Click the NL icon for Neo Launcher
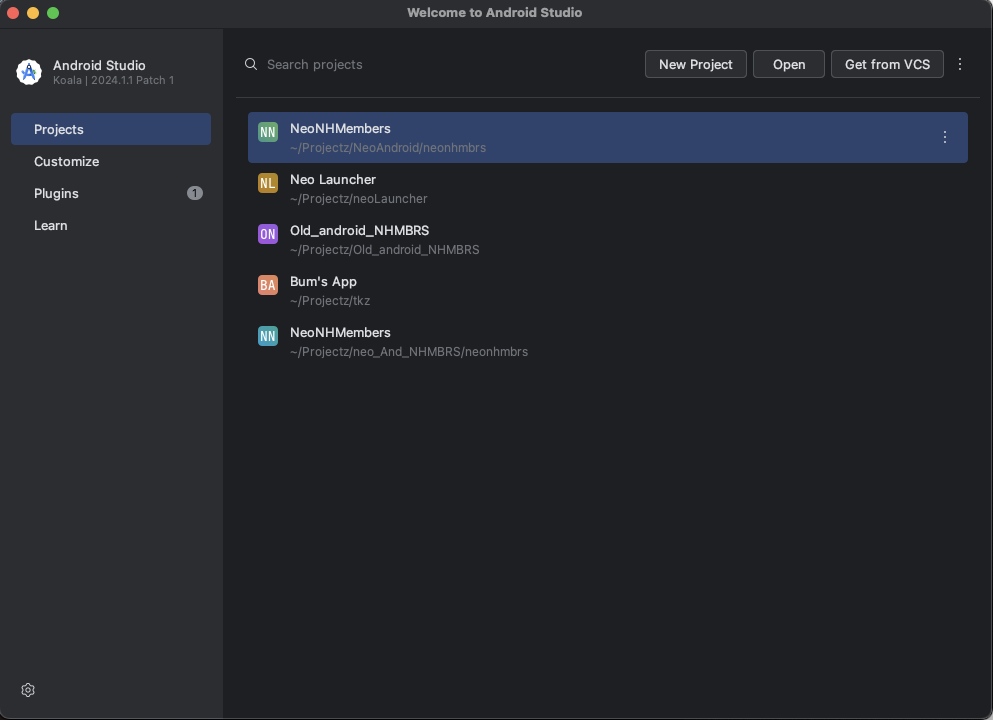 [x=268, y=183]
